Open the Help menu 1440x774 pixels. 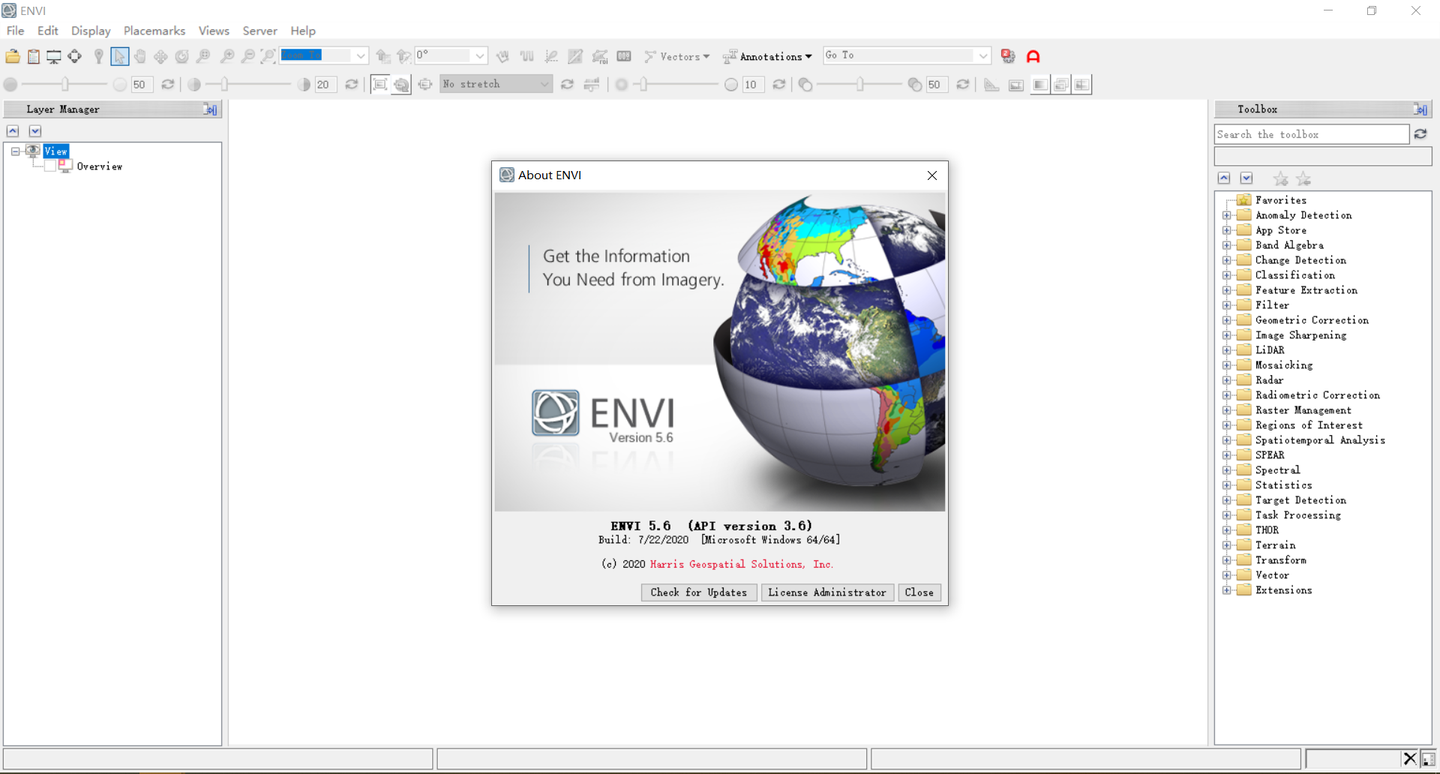(303, 31)
